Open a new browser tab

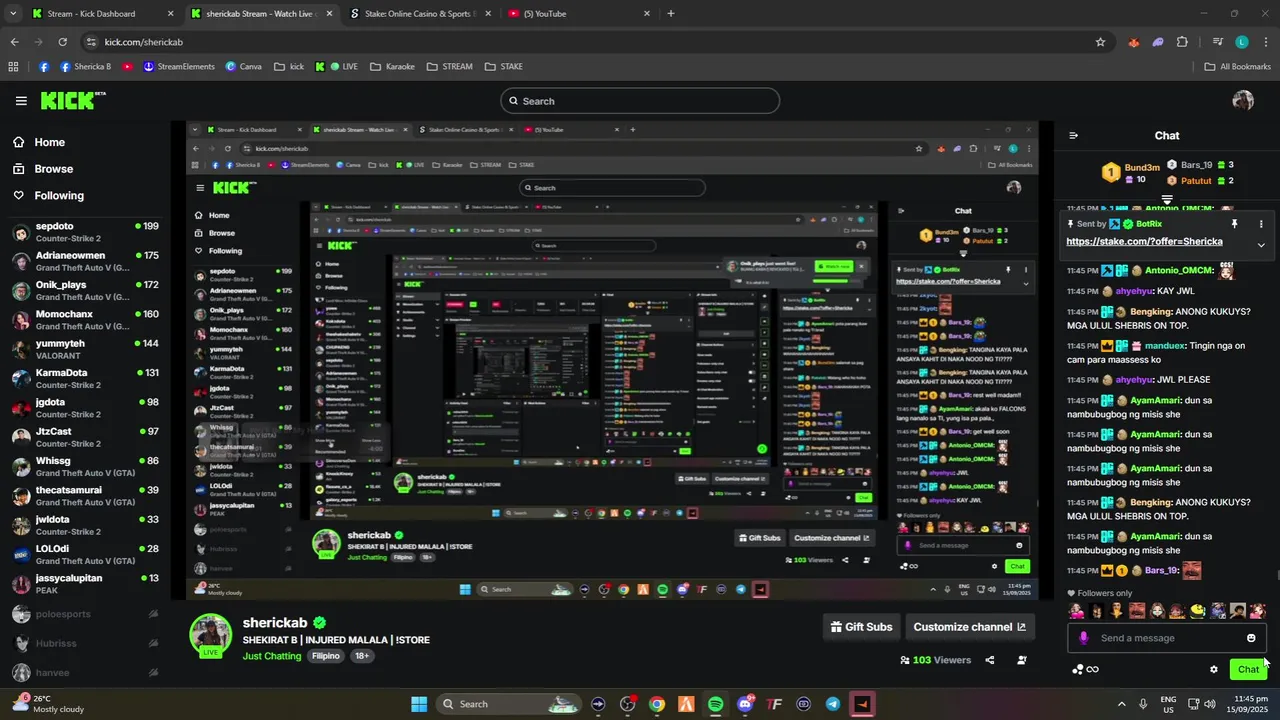(671, 14)
